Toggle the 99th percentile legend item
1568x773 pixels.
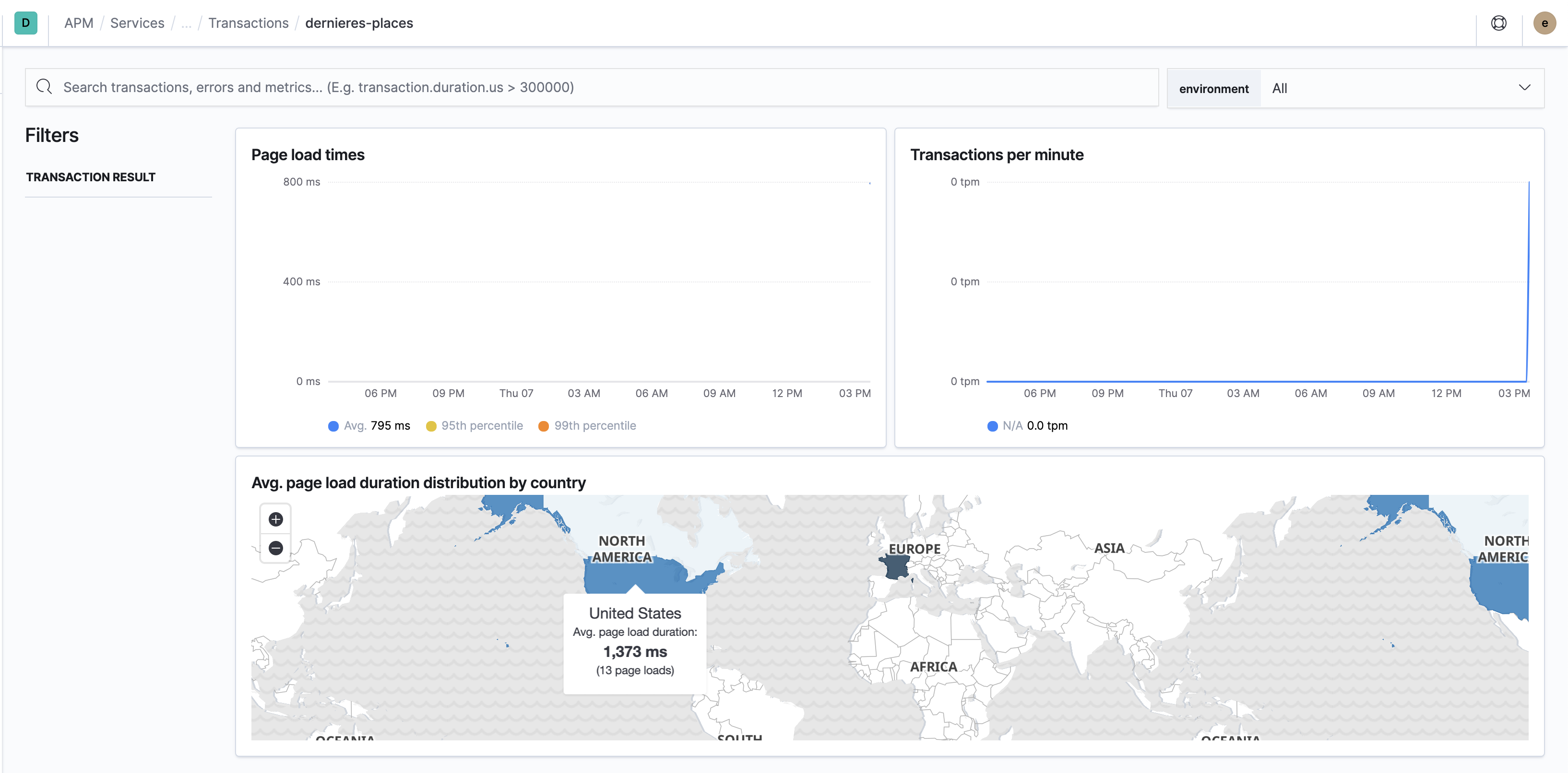pyautogui.click(x=587, y=426)
